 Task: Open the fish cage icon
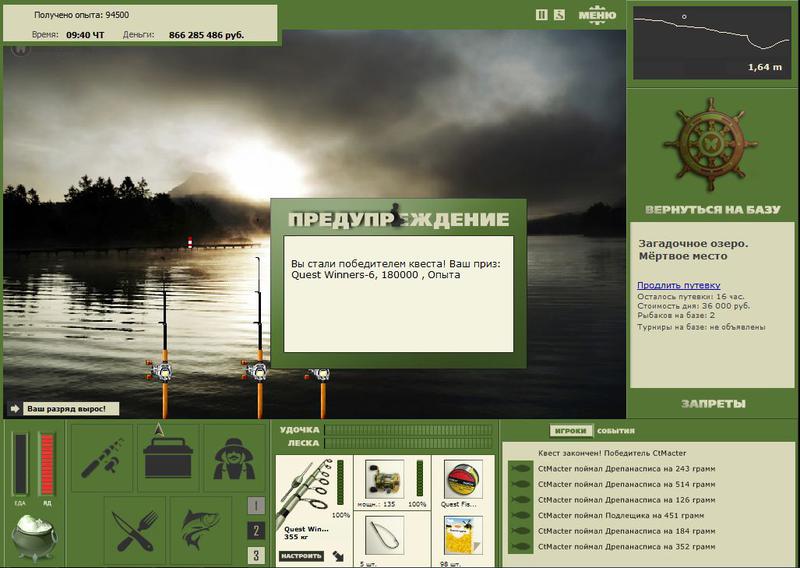click(x=201, y=531)
